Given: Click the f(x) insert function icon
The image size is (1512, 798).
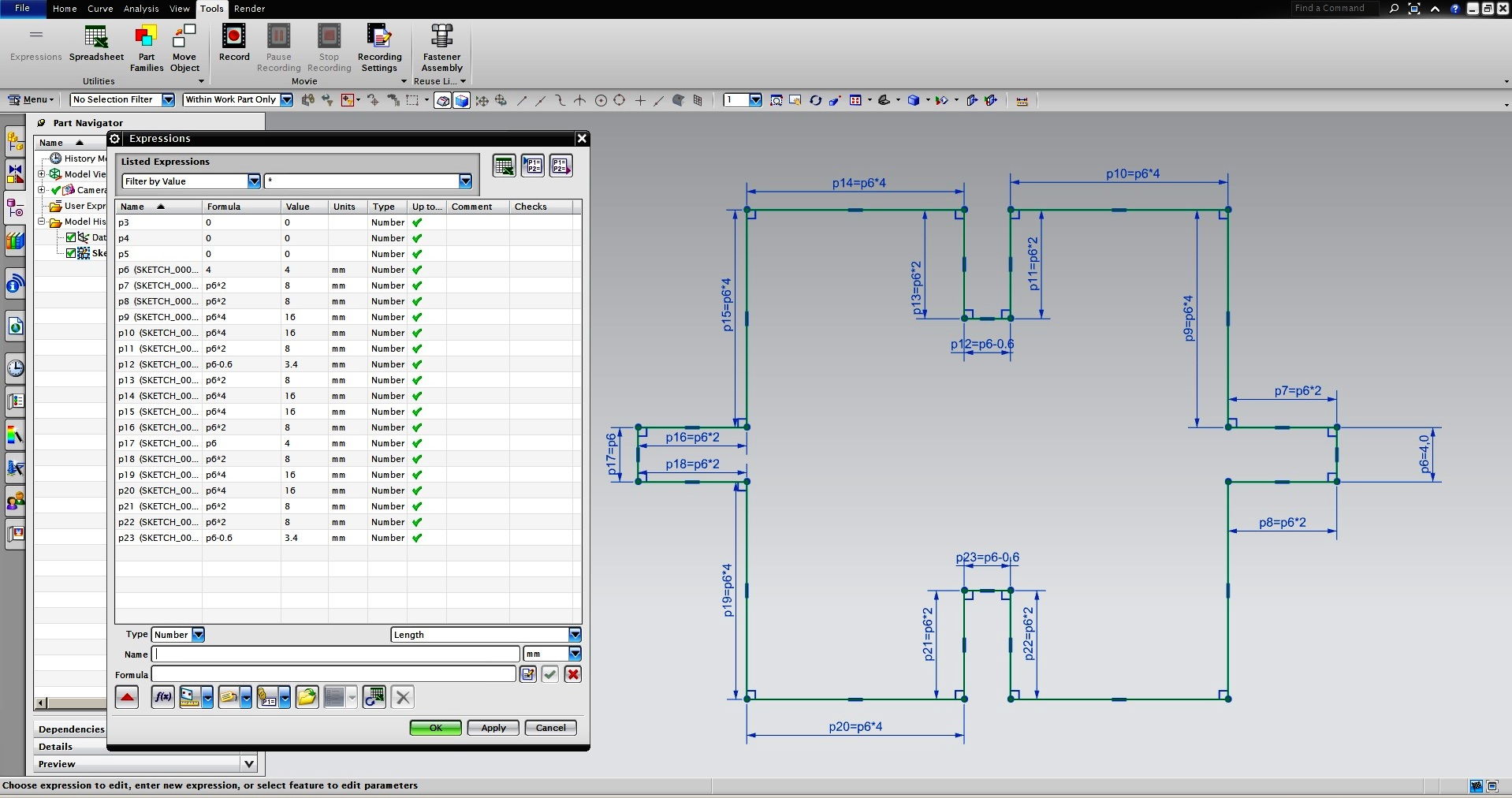Looking at the screenshot, I should [x=162, y=697].
